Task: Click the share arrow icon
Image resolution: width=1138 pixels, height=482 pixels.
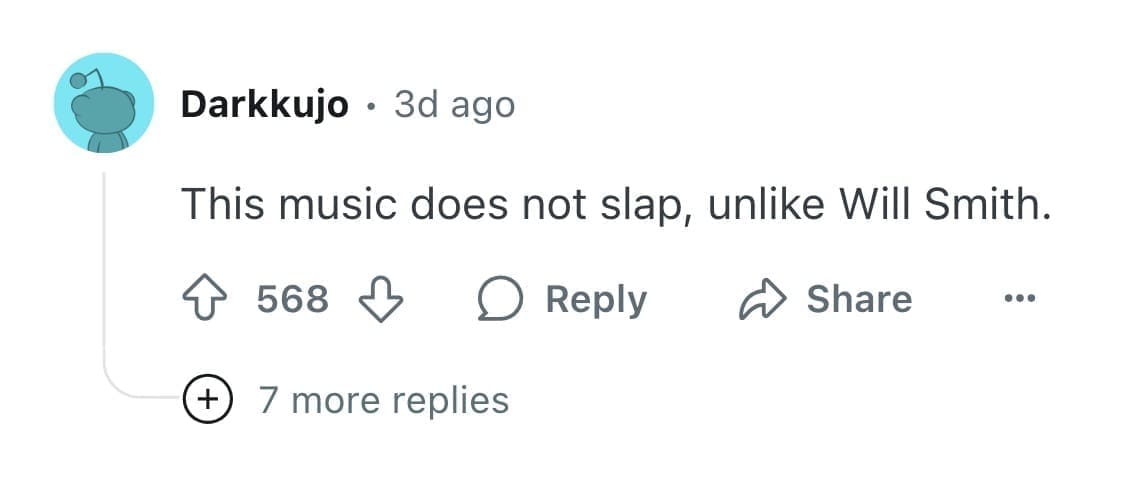Action: (761, 300)
